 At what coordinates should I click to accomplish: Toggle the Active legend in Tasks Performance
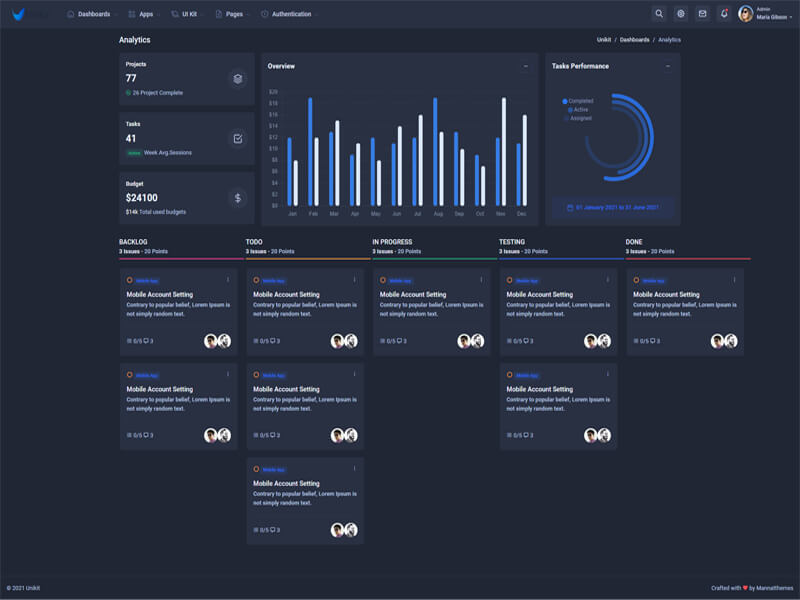[x=578, y=110]
